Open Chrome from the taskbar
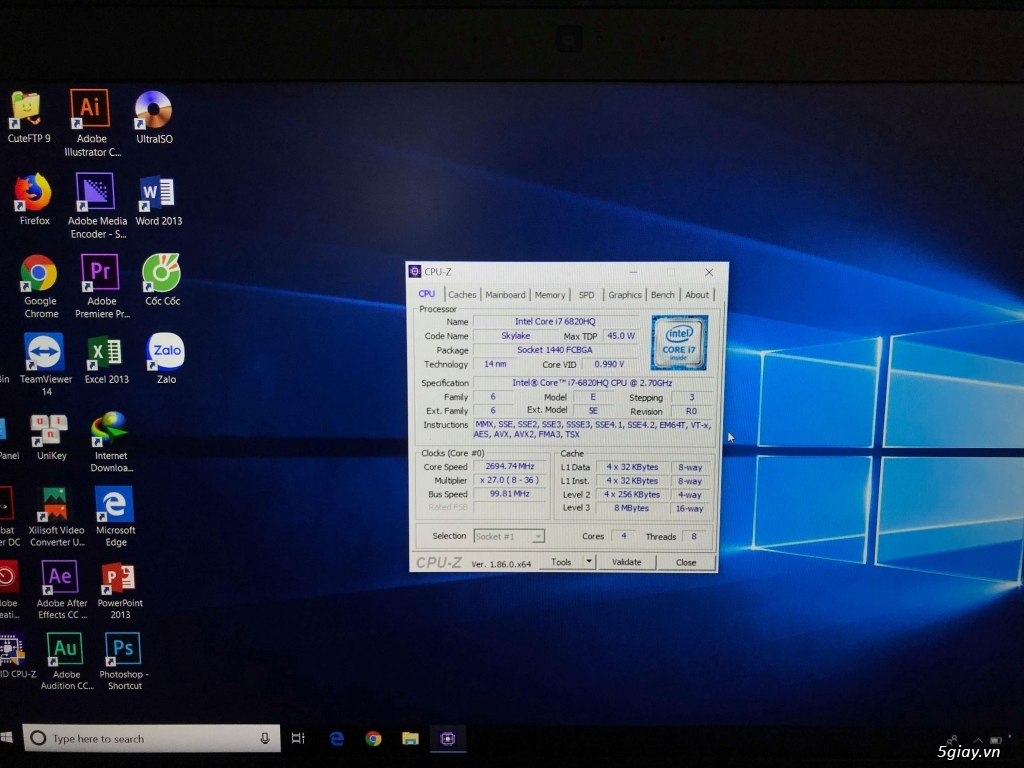This screenshot has height=768, width=1024. tap(374, 738)
